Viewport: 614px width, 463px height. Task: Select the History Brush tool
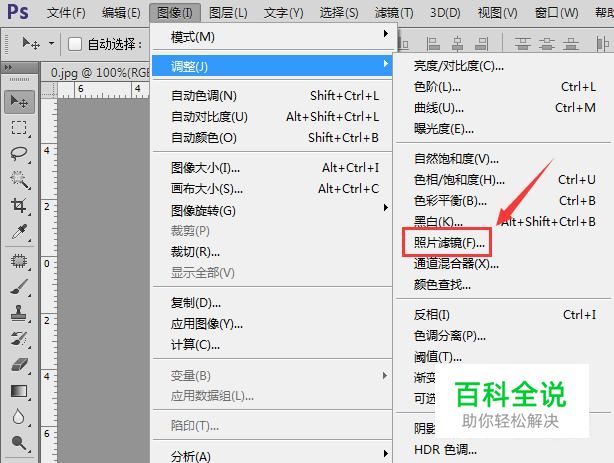point(19,339)
